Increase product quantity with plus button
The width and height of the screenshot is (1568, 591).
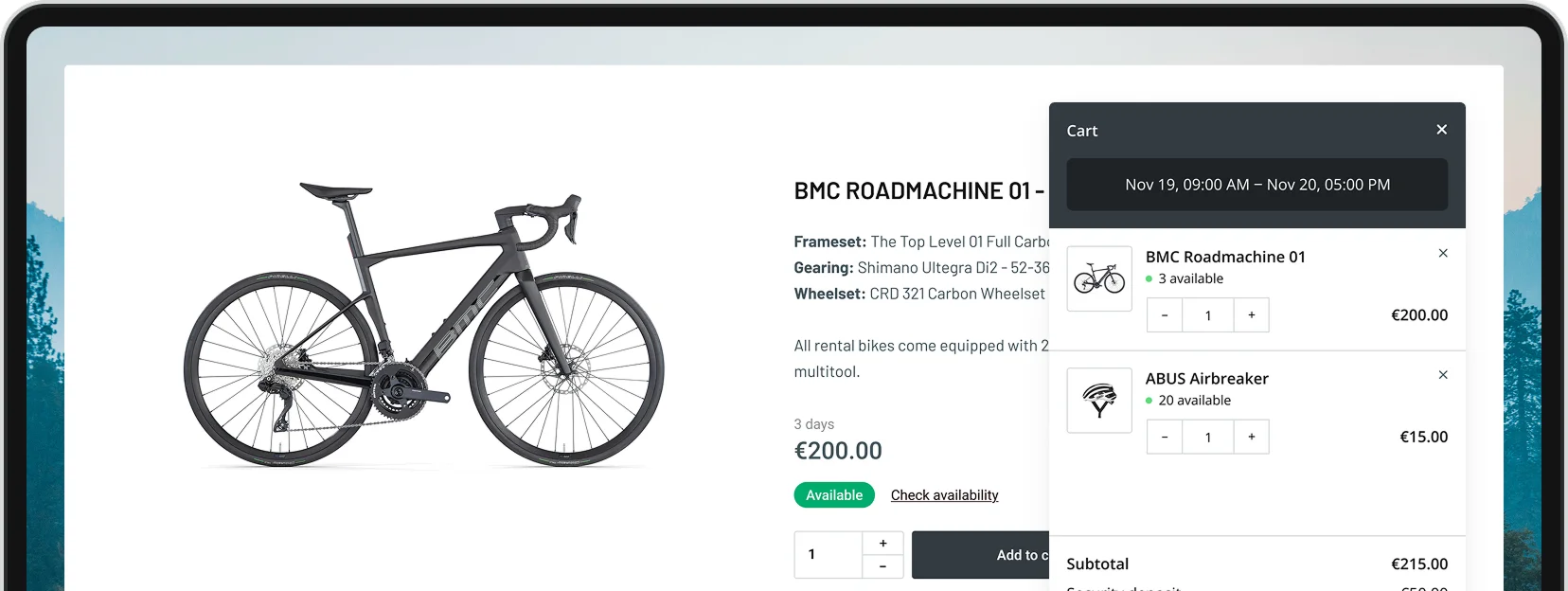tap(882, 543)
